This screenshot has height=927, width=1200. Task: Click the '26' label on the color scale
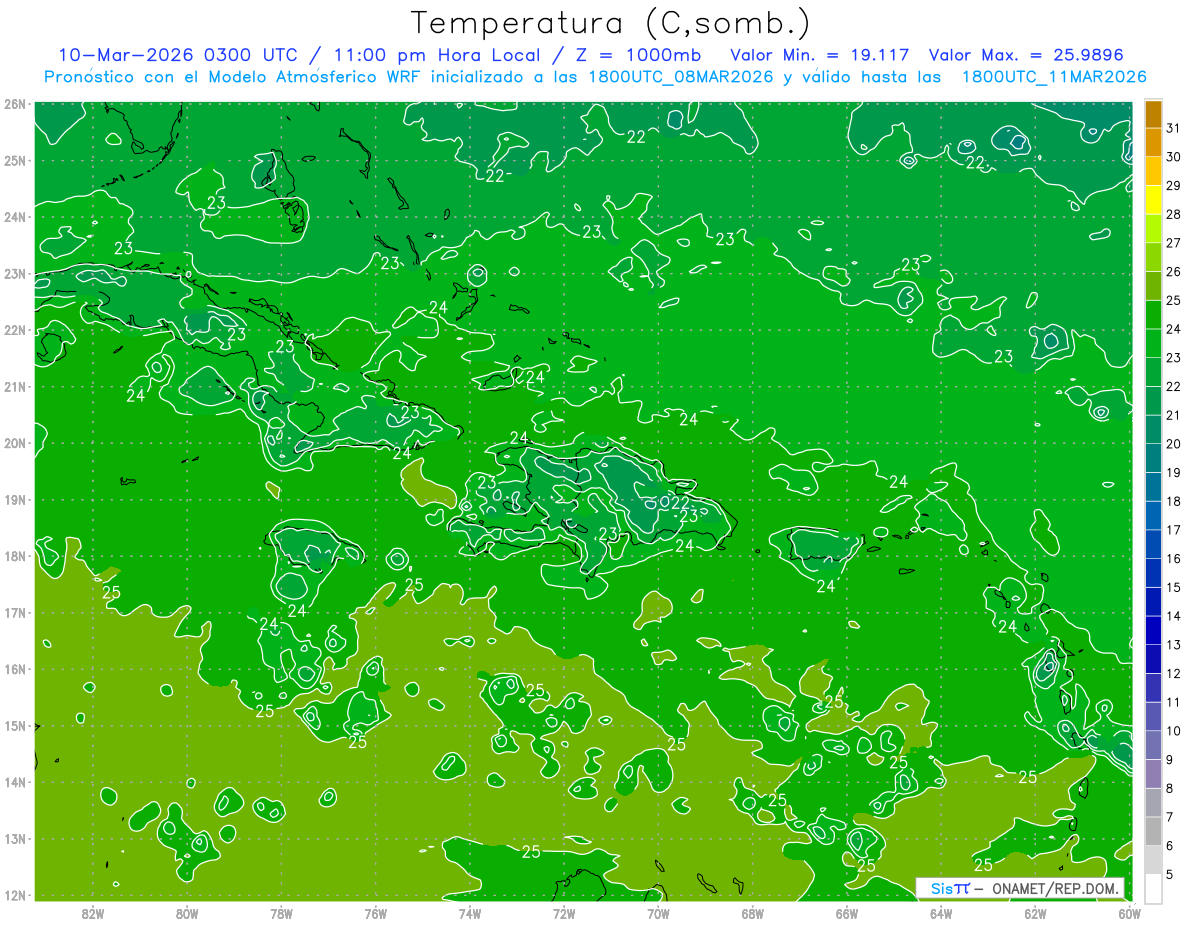pyautogui.click(x=1174, y=271)
